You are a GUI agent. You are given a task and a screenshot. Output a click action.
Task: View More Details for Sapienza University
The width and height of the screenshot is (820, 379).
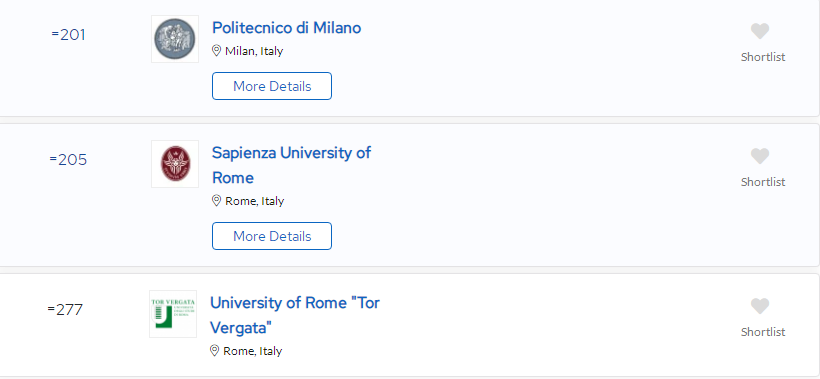coord(272,236)
